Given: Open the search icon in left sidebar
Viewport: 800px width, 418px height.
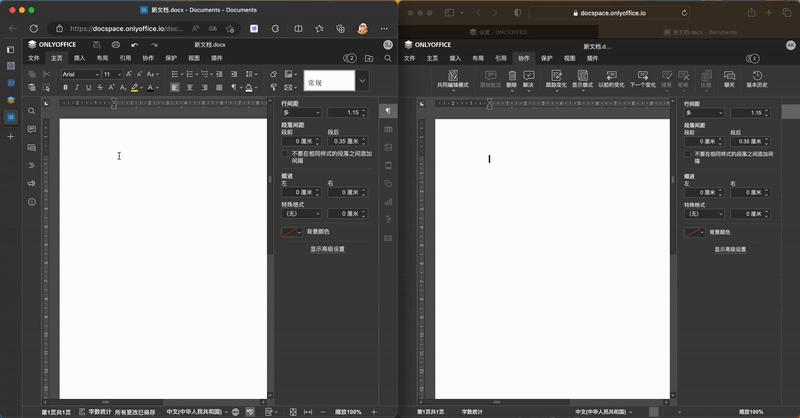Looking at the screenshot, I should (32, 111).
